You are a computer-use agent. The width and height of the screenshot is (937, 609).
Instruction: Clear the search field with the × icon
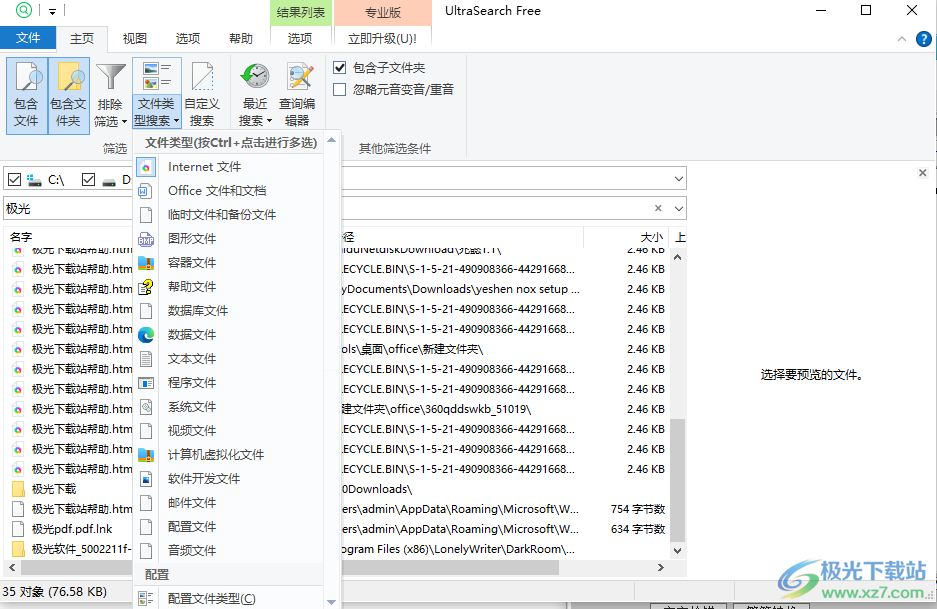pos(658,208)
